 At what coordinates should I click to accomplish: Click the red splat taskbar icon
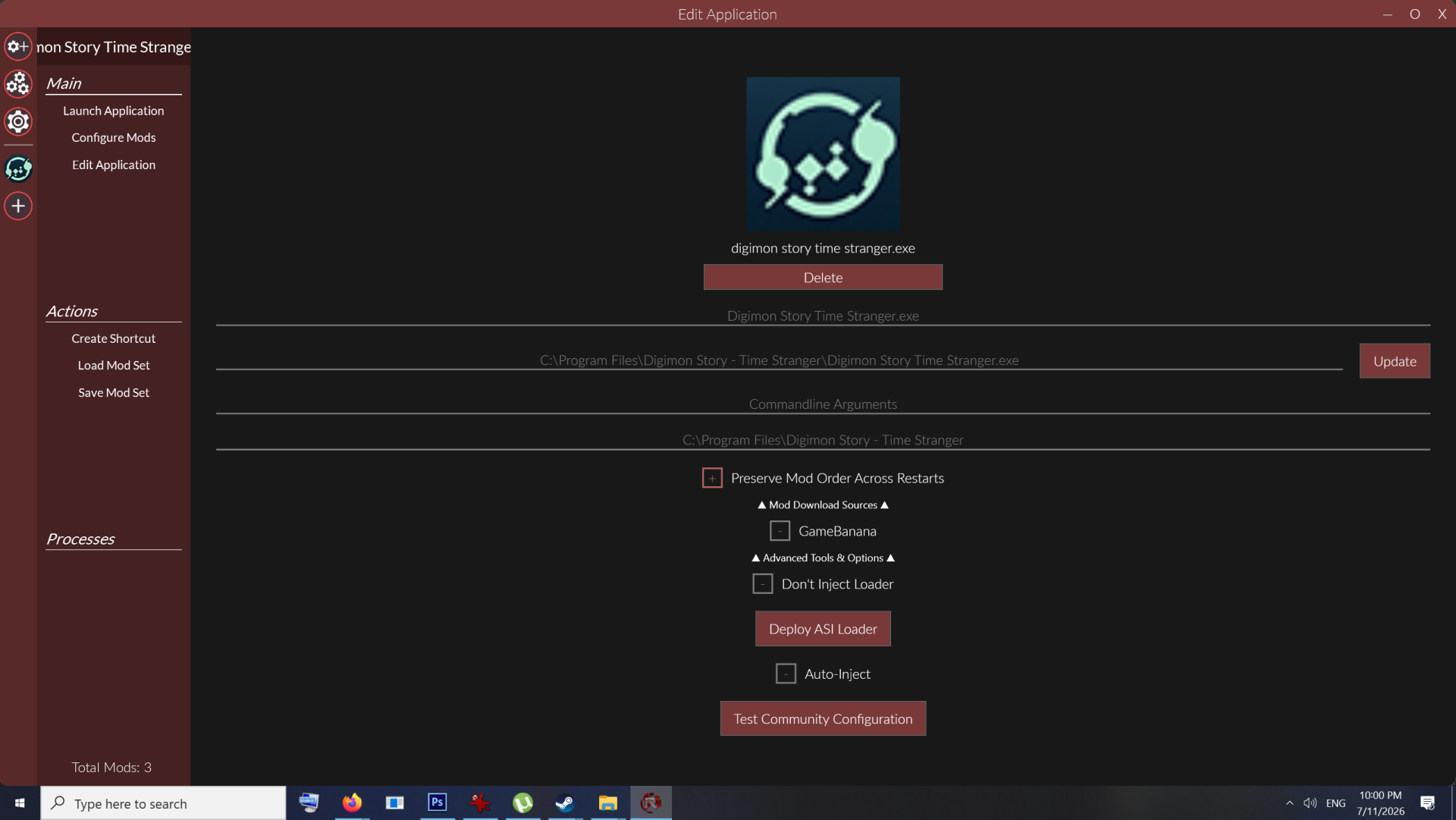(480, 803)
